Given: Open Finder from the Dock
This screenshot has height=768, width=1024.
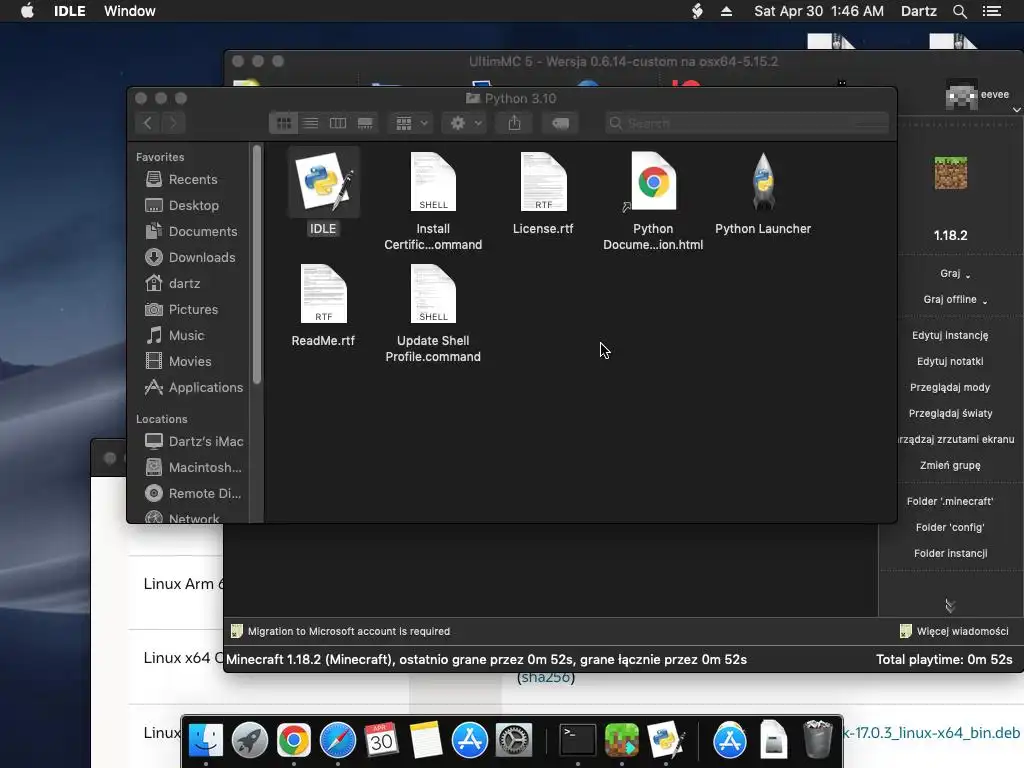Looking at the screenshot, I should click(206, 740).
